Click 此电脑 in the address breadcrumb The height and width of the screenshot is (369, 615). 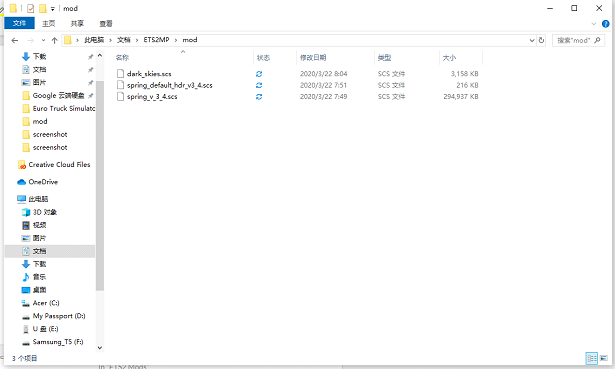pos(94,40)
